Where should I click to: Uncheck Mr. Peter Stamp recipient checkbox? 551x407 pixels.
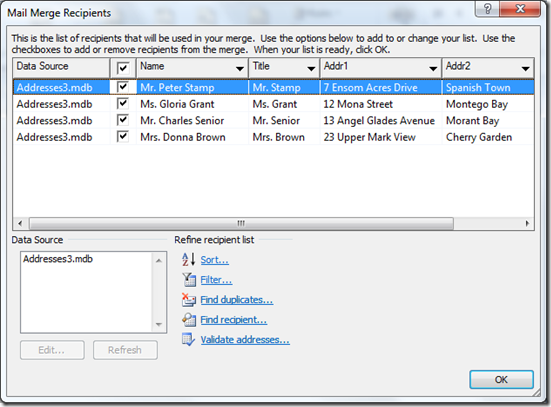point(123,86)
